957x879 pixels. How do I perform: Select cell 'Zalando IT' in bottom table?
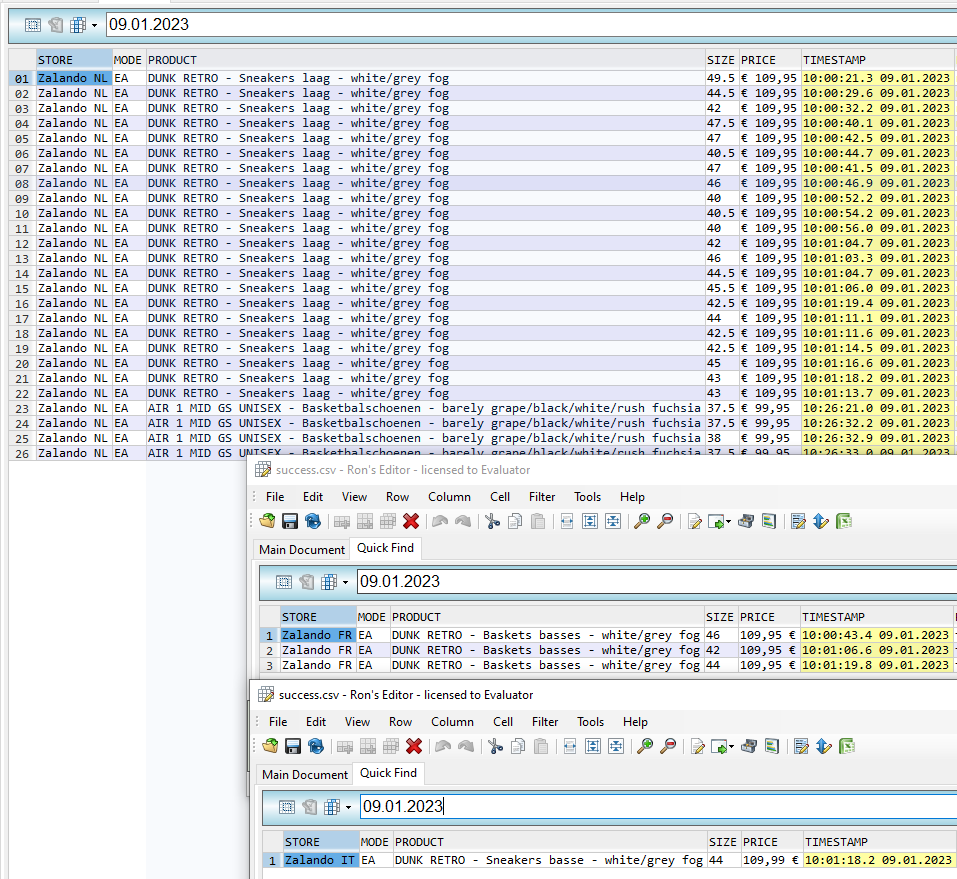[320, 860]
